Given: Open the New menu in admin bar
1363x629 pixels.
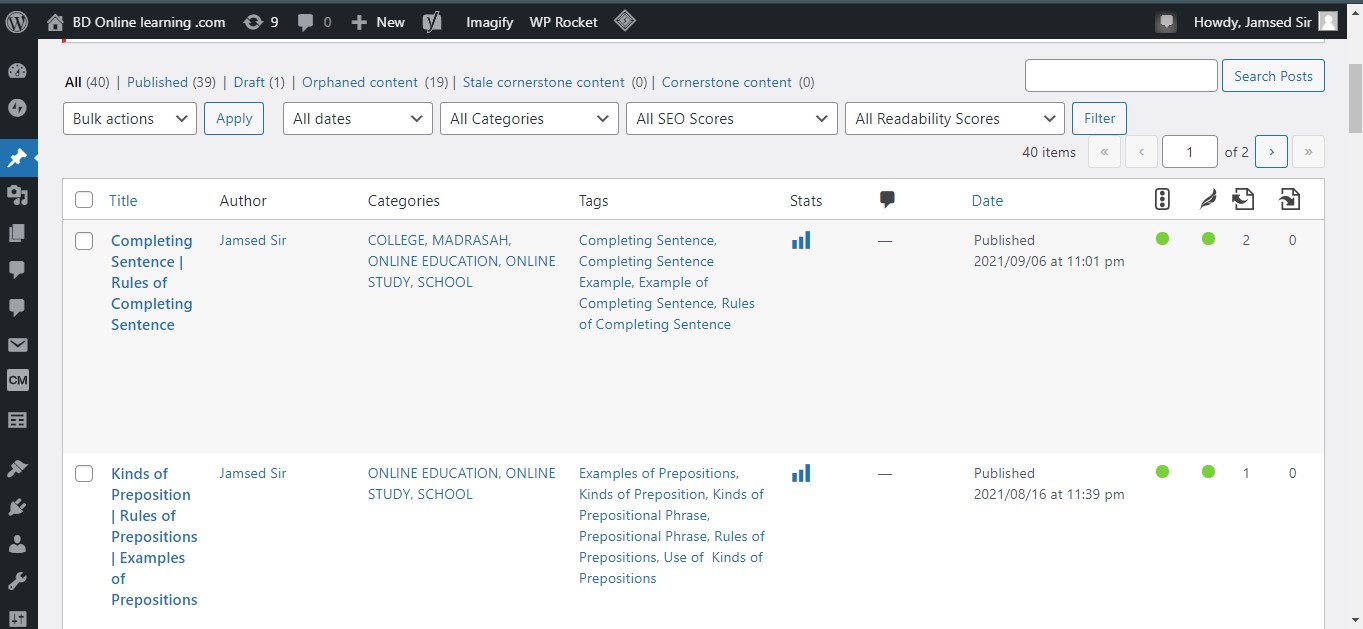Looking at the screenshot, I should tap(377, 21).
